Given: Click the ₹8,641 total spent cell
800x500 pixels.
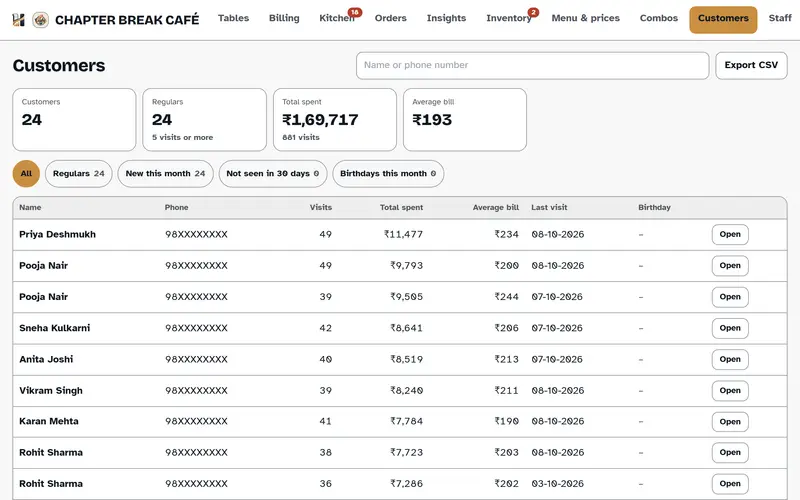Looking at the screenshot, I should [x=406, y=328].
